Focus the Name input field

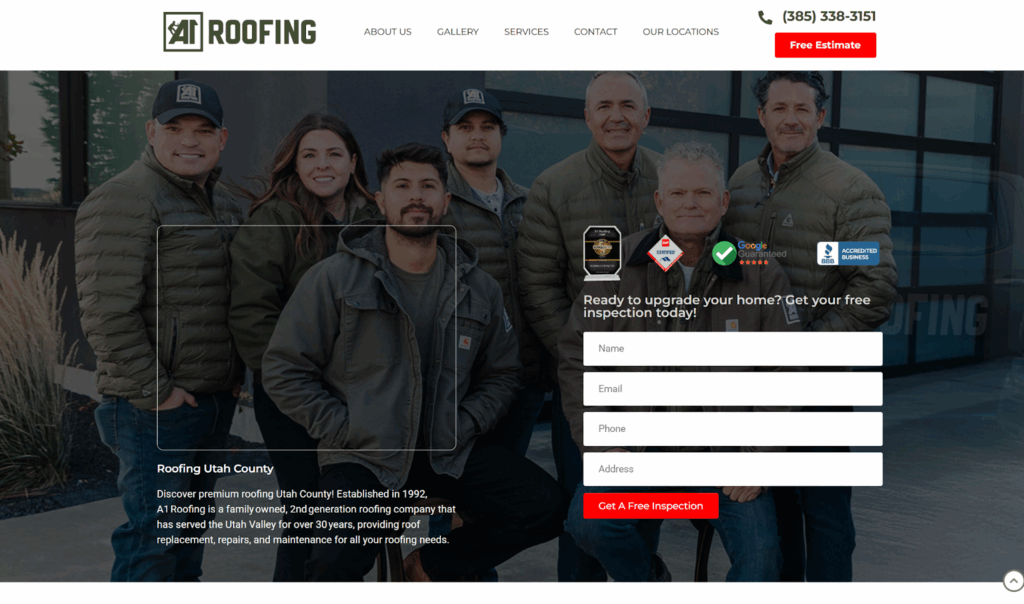click(x=733, y=349)
